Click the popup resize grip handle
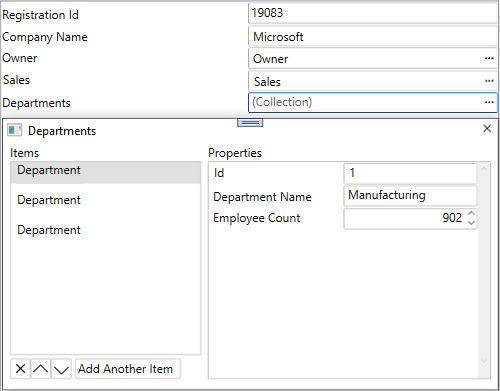This screenshot has width=500, height=391. (250, 123)
